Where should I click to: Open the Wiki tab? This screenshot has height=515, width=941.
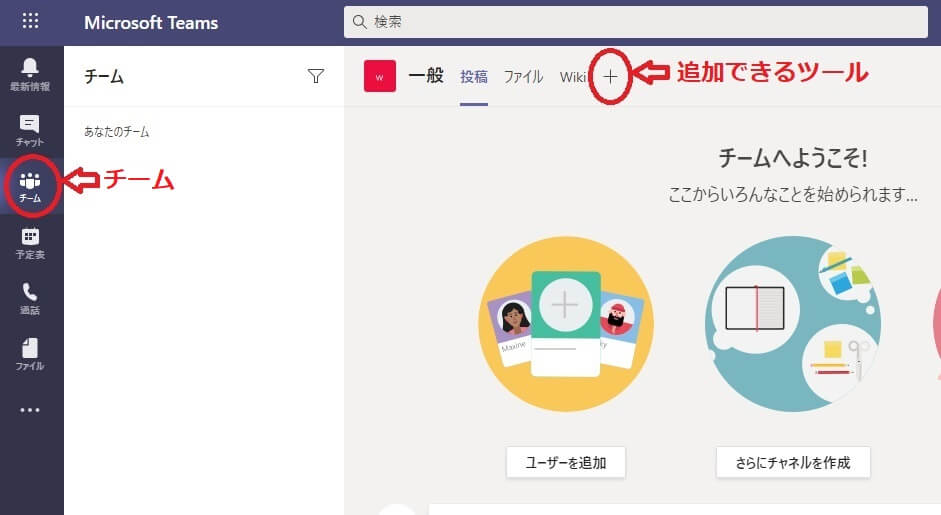[572, 76]
